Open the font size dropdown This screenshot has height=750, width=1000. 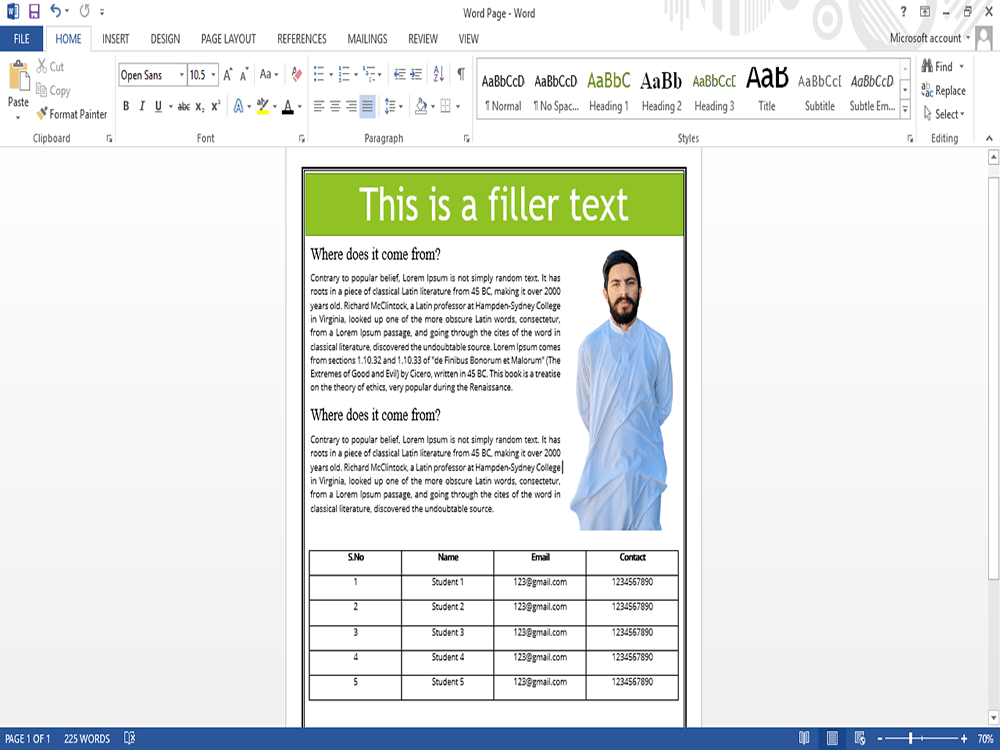[x=214, y=75]
